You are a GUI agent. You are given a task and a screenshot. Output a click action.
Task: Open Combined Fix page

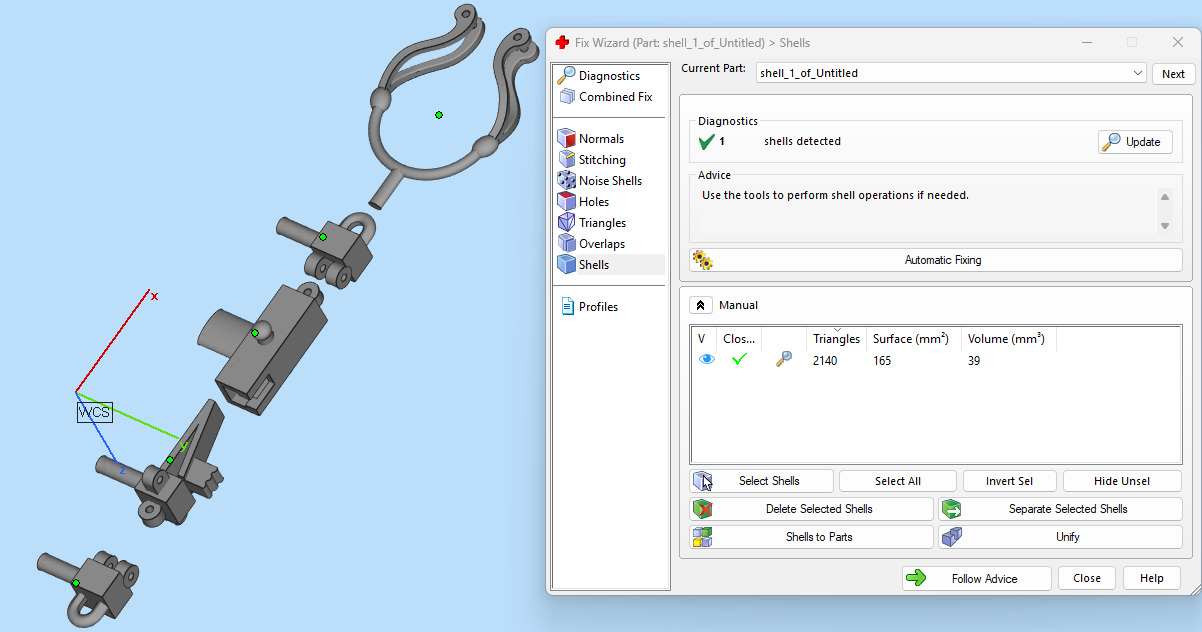(615, 97)
